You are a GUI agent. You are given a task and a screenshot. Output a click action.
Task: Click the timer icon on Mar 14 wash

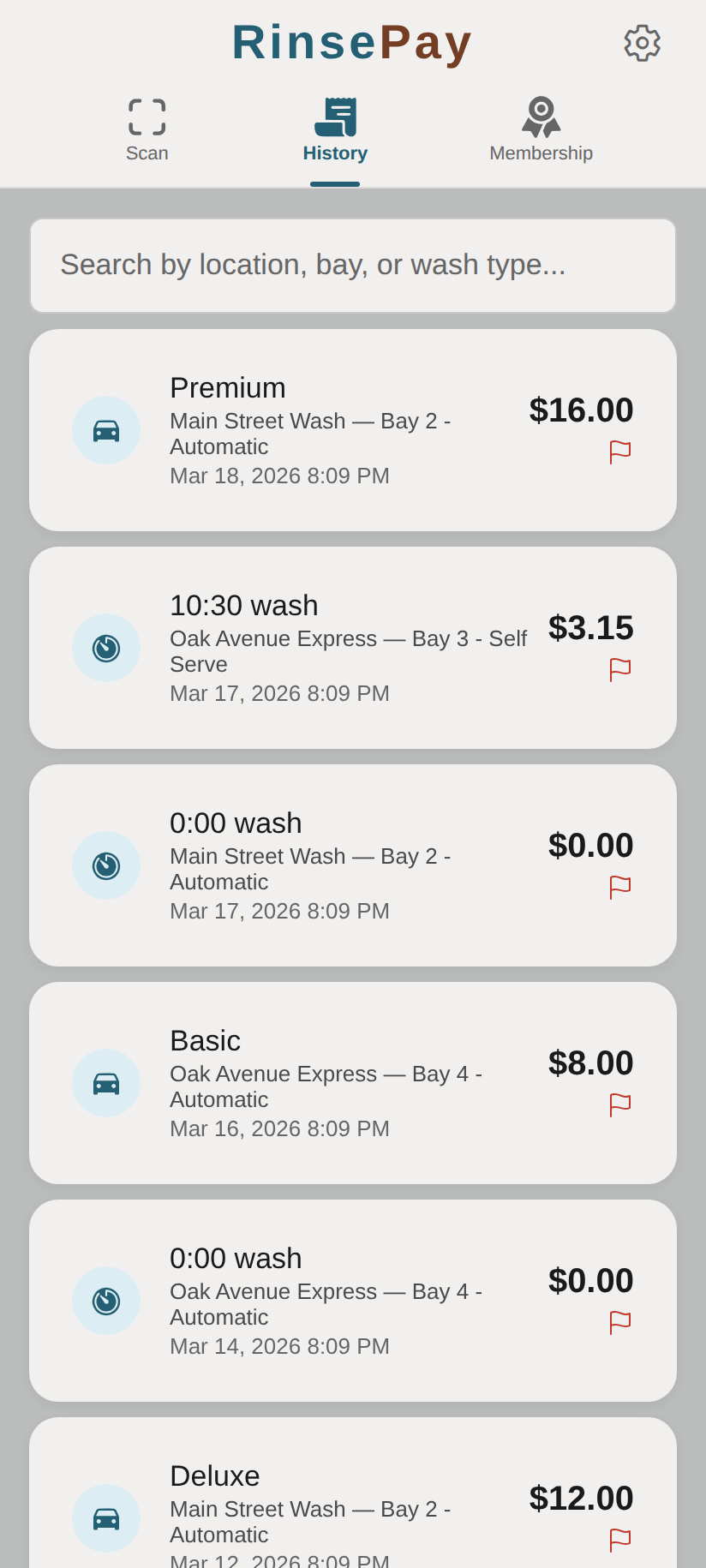(106, 1301)
